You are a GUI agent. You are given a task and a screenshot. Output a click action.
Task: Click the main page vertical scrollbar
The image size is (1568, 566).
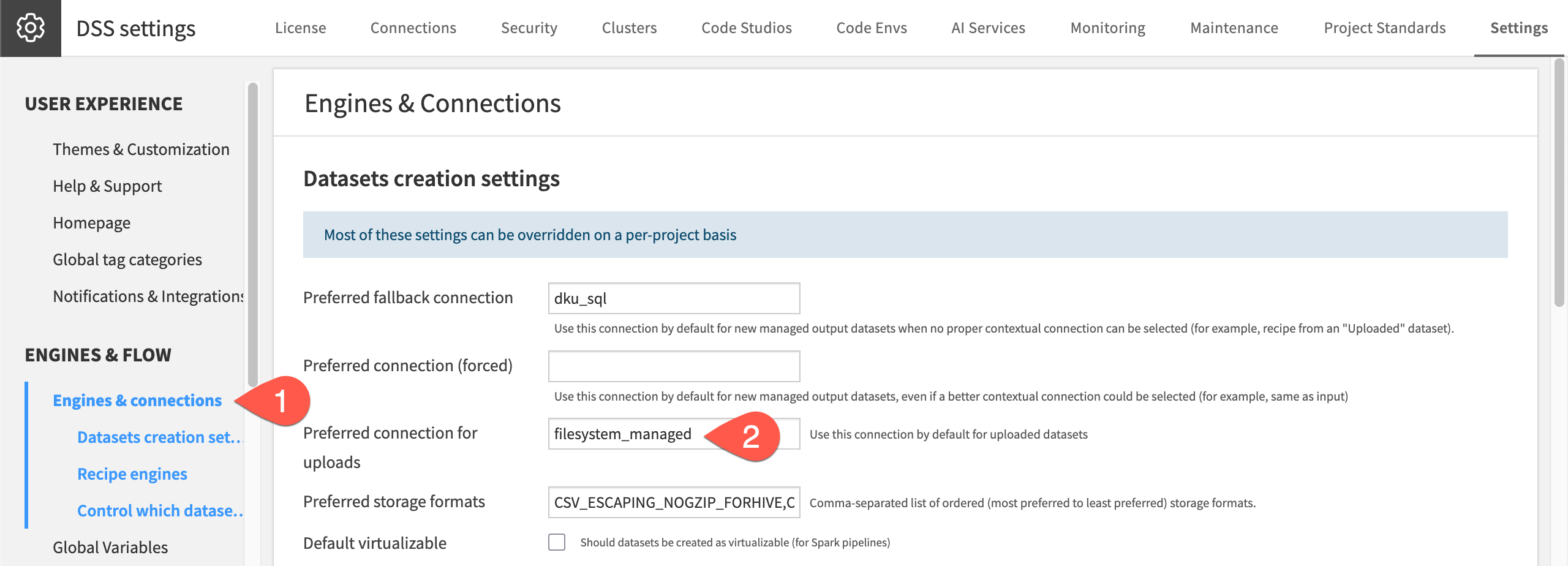(1560, 183)
